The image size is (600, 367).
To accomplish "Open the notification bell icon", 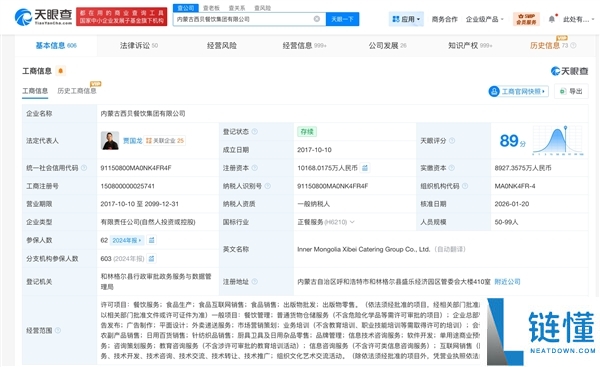I will (x=551, y=19).
